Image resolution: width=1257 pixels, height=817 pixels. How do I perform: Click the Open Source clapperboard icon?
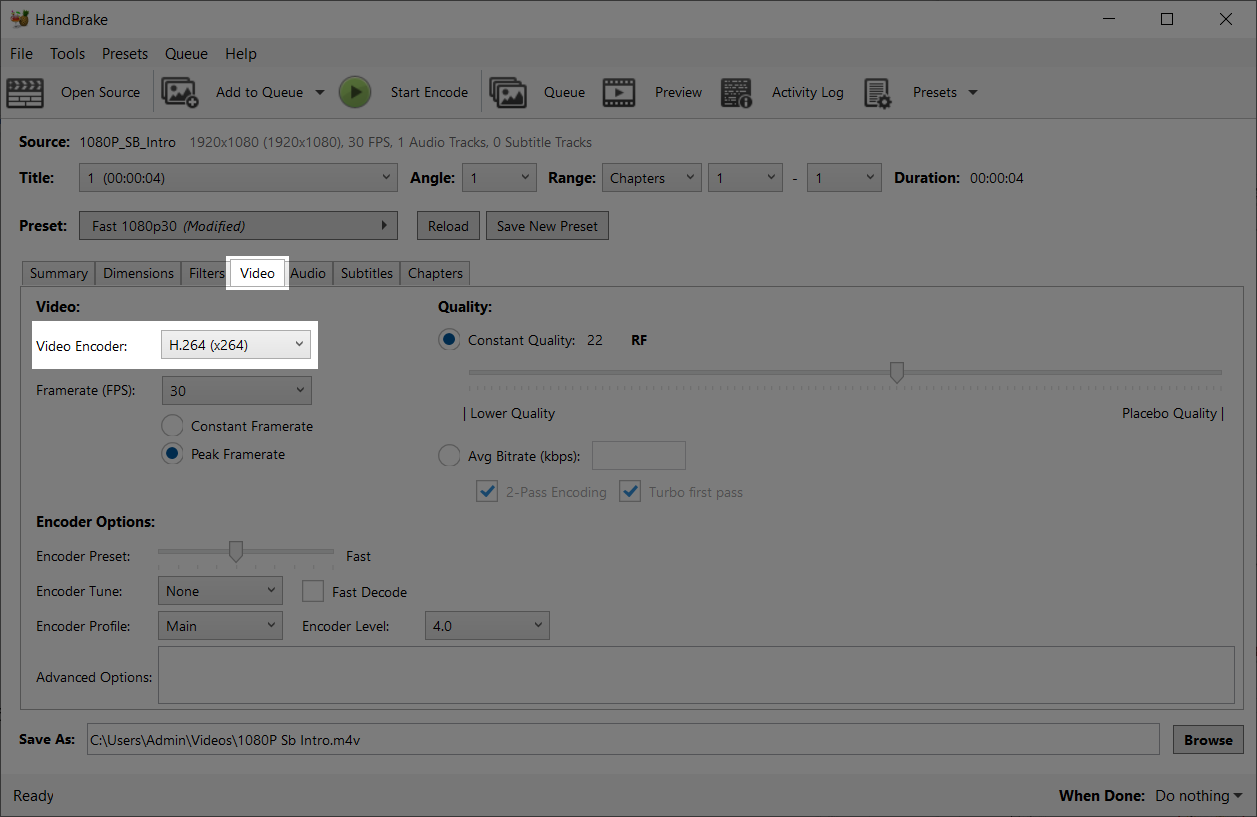pos(25,92)
